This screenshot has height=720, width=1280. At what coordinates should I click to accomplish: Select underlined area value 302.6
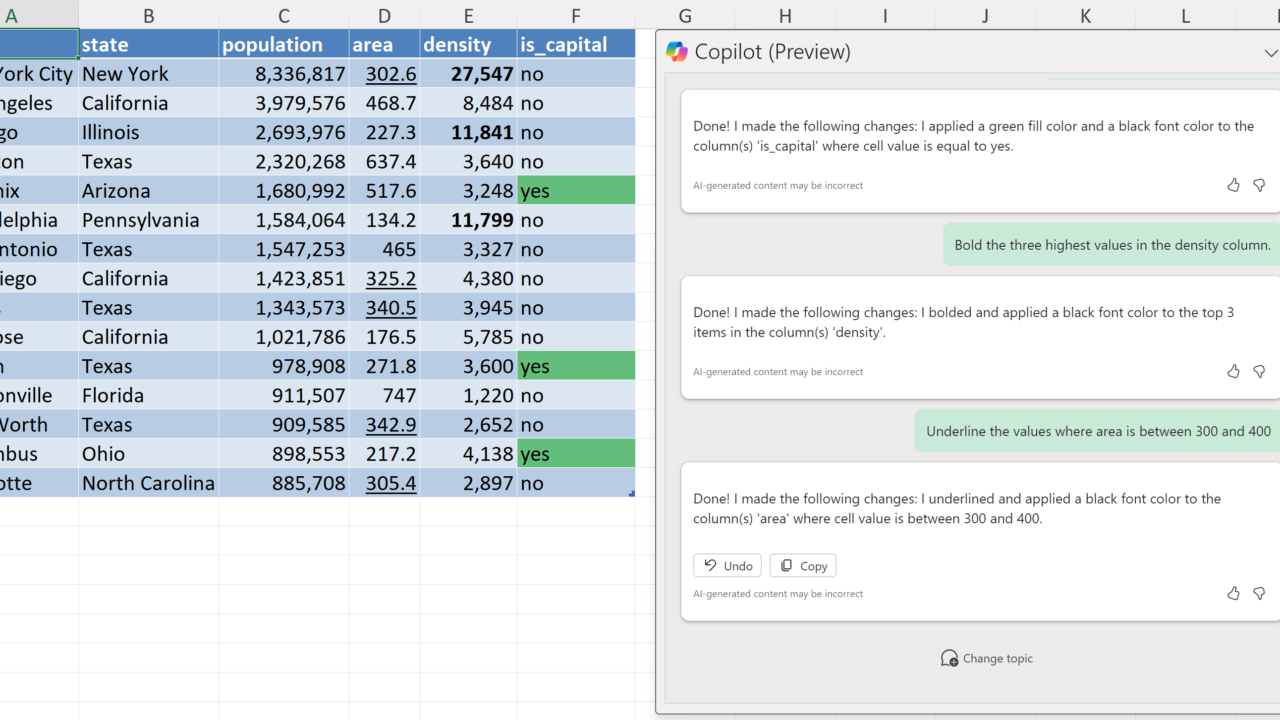point(384,74)
